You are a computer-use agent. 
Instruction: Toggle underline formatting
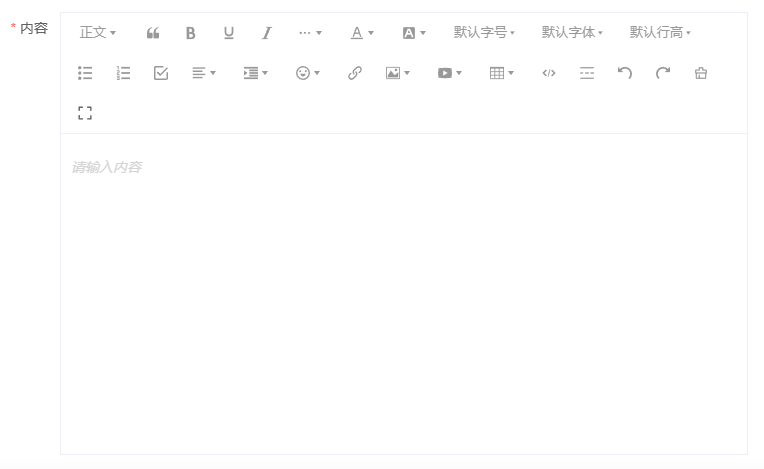229,33
